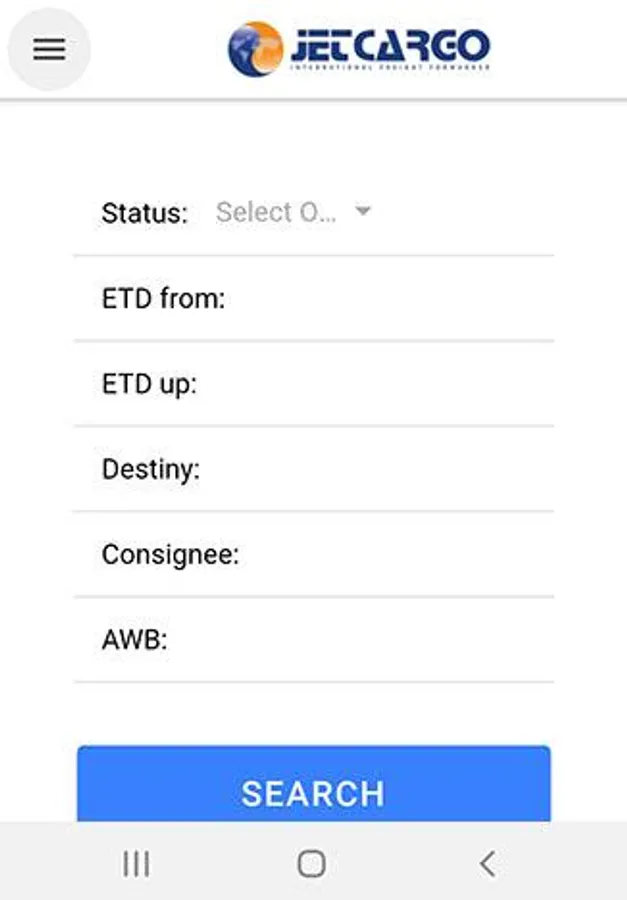Open the hamburger navigation menu
Screen dimensions: 627x900
click(49, 49)
